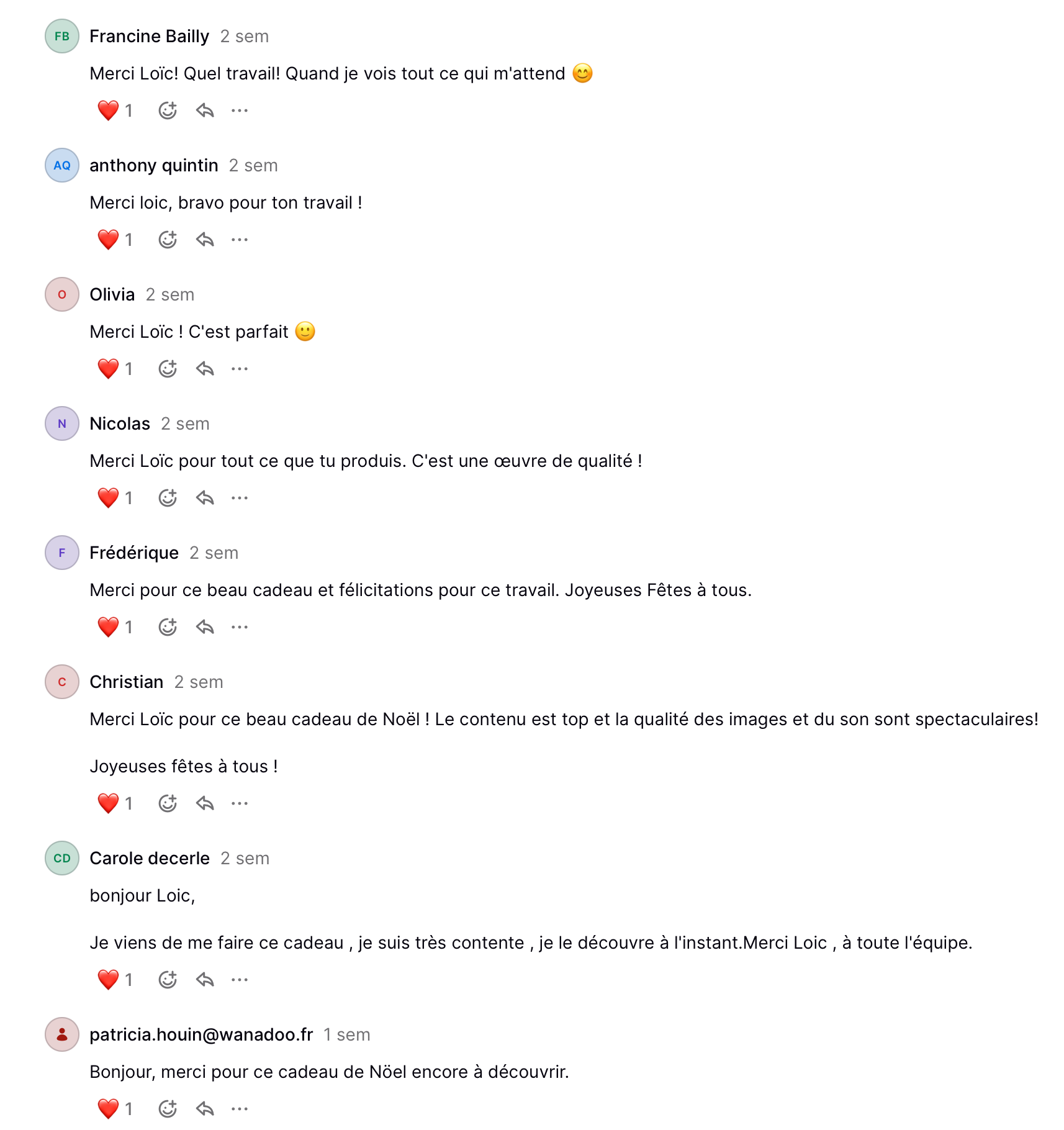
Task: Reply to Francine Bailly's comment
Action: coord(205,111)
